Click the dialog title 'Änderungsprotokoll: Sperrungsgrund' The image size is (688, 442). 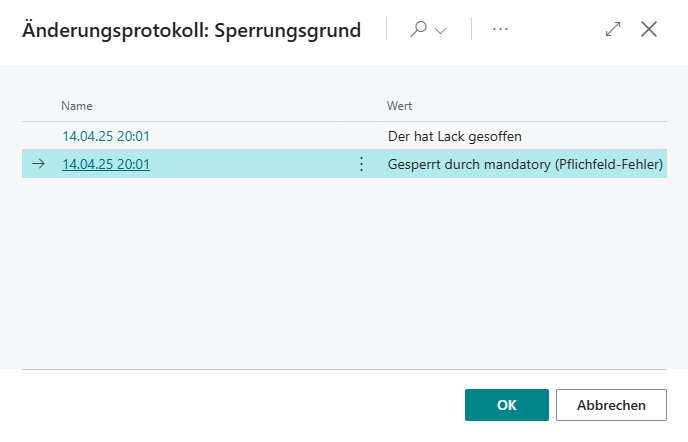click(192, 30)
